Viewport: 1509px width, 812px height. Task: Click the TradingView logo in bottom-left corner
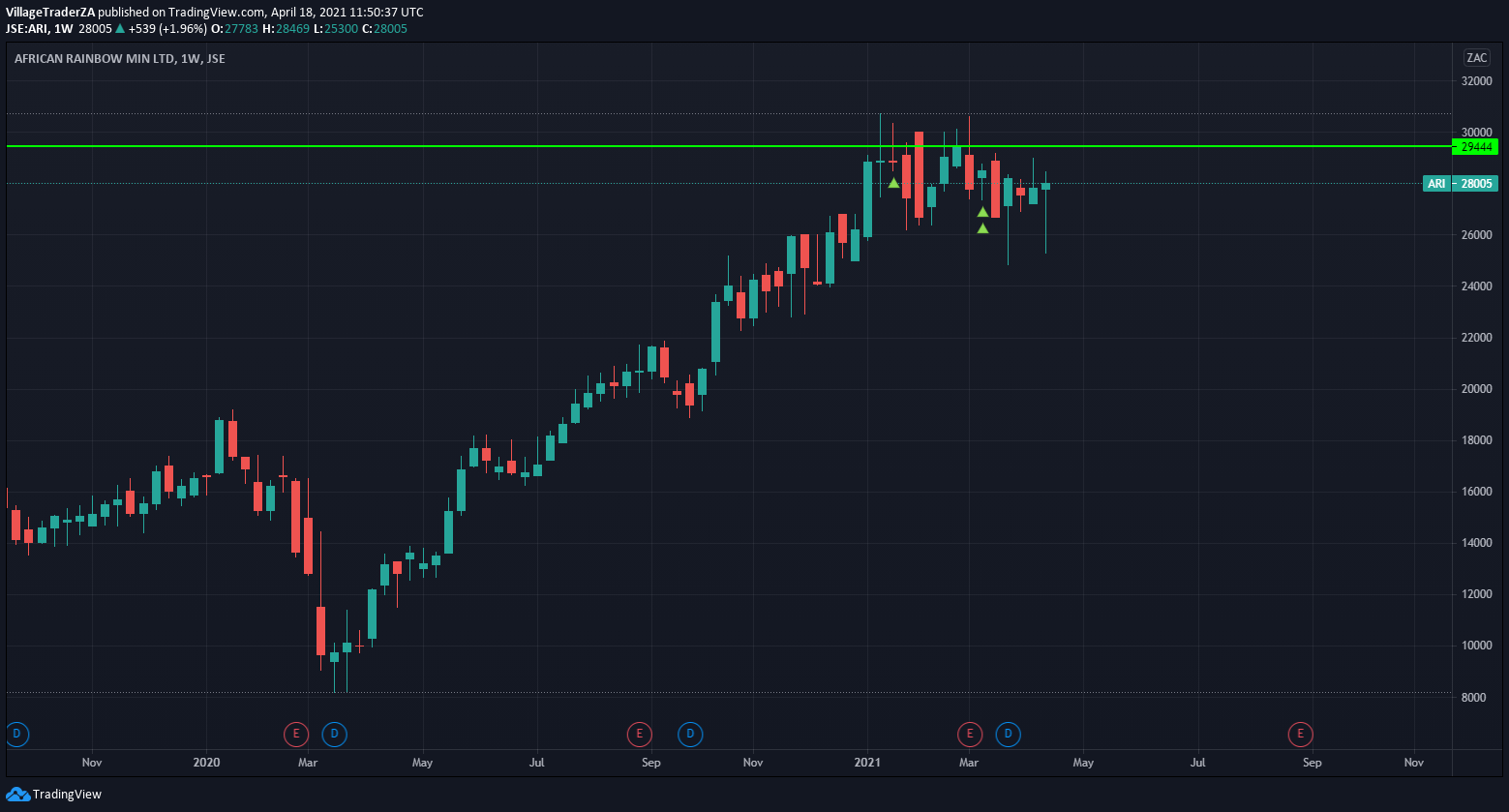point(53,794)
